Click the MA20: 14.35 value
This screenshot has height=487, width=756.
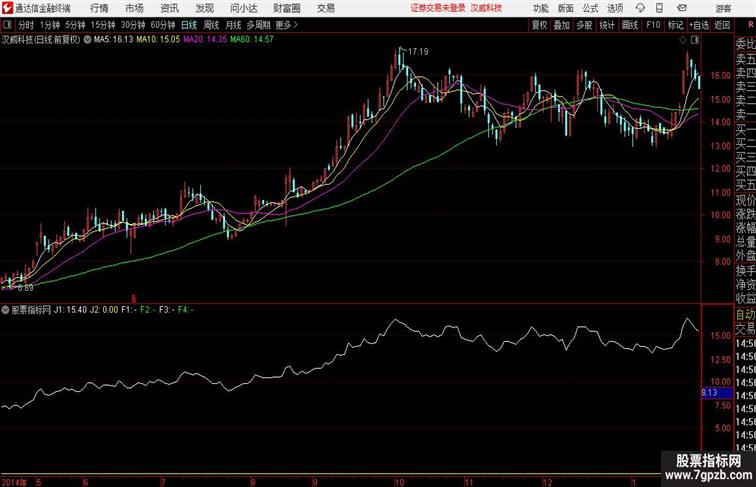pos(205,40)
